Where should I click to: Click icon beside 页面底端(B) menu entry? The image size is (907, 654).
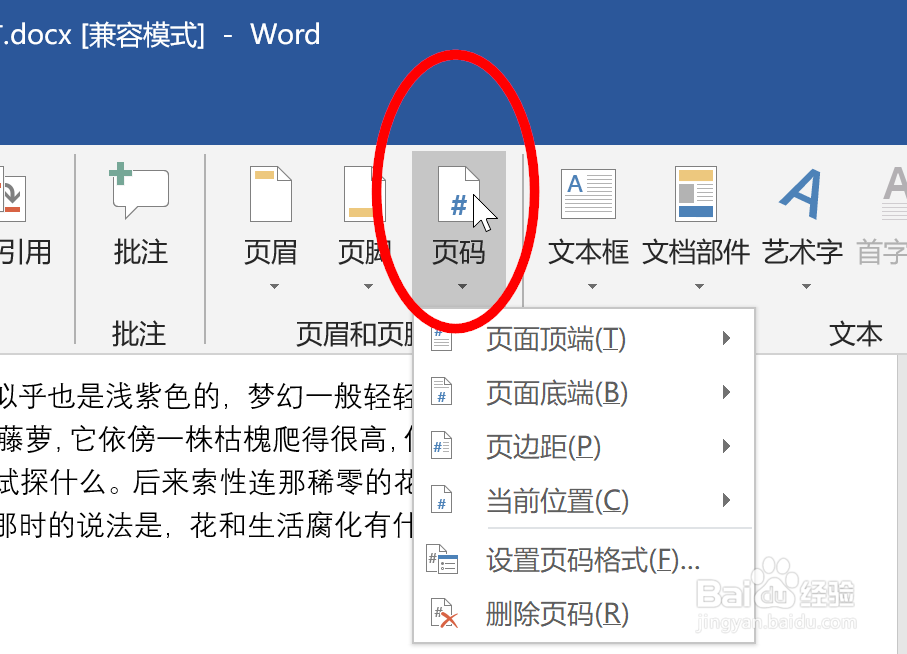pyautogui.click(x=441, y=391)
